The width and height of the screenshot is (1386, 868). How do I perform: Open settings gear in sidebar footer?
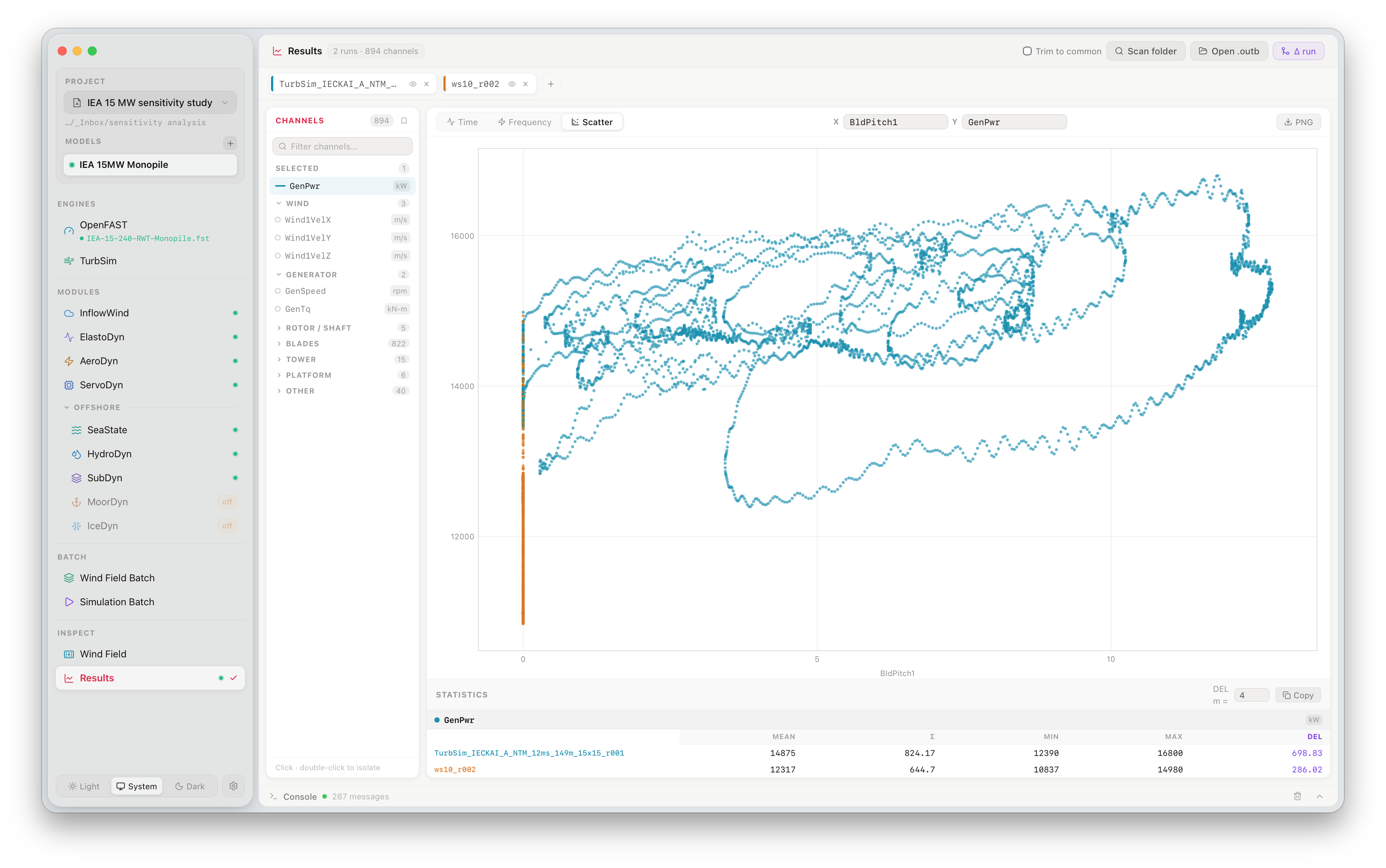[233, 786]
